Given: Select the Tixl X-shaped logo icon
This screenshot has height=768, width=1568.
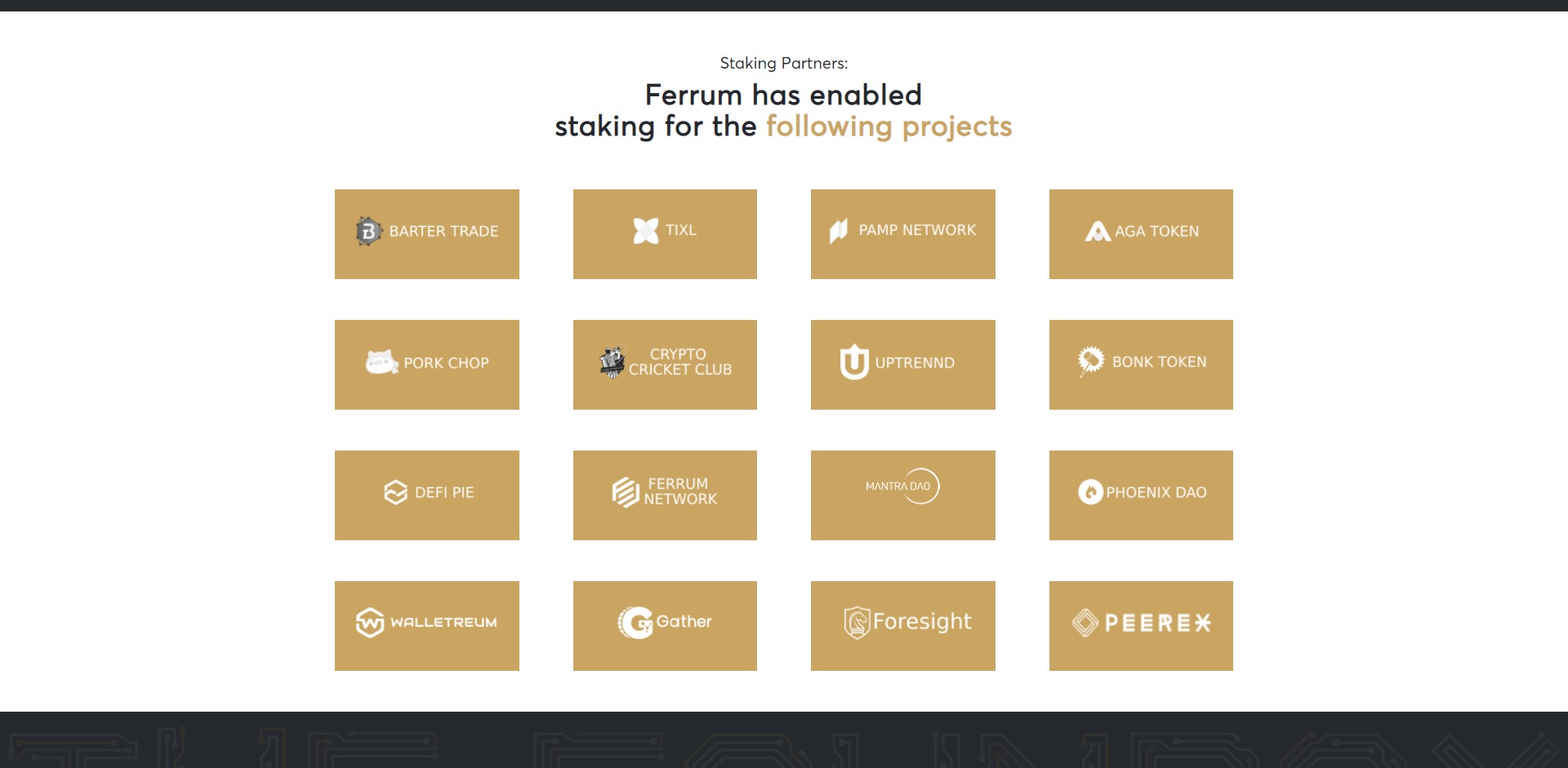Looking at the screenshot, I should coord(644,230).
